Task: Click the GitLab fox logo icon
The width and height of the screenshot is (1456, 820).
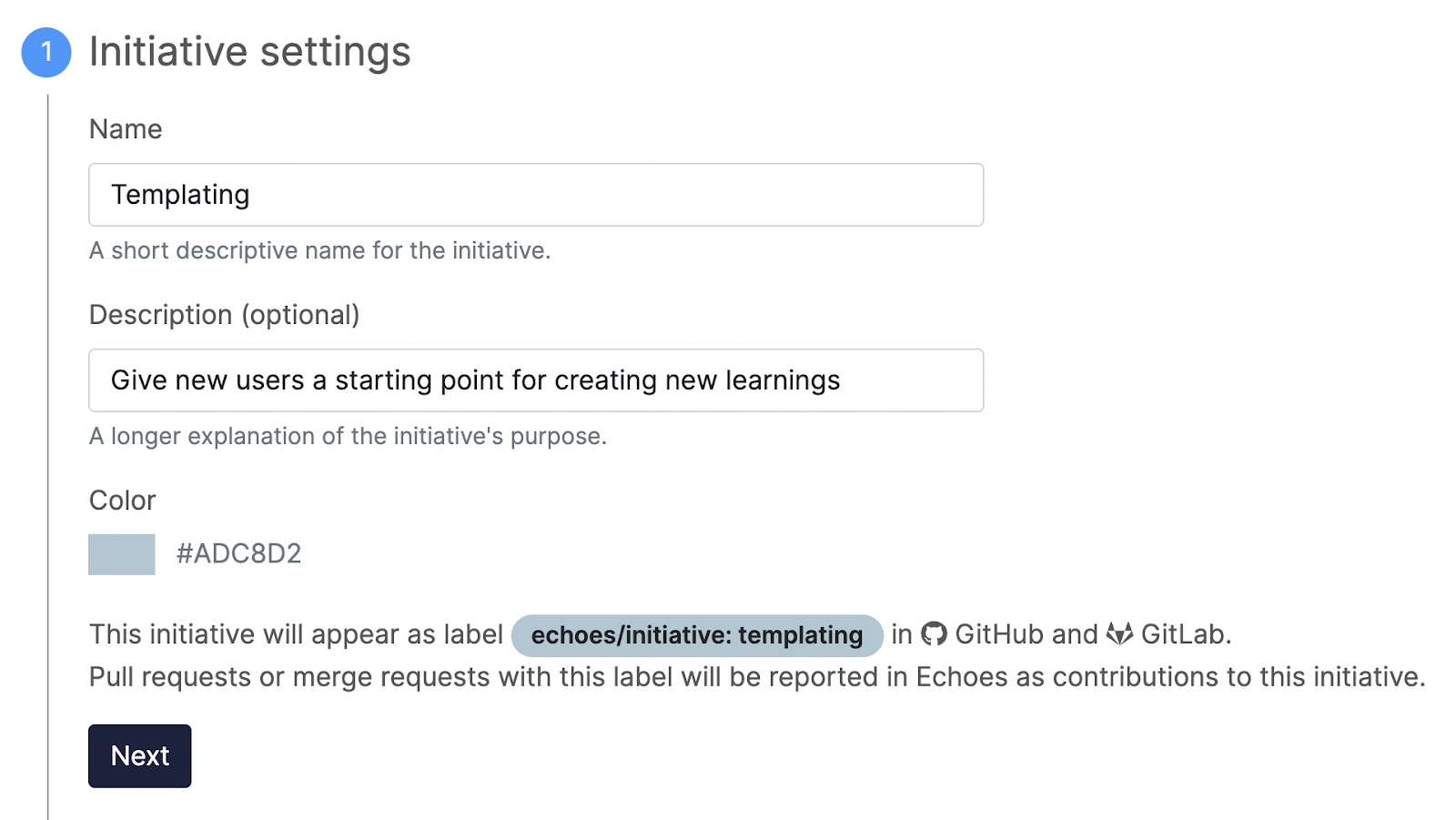Action: [x=1119, y=633]
